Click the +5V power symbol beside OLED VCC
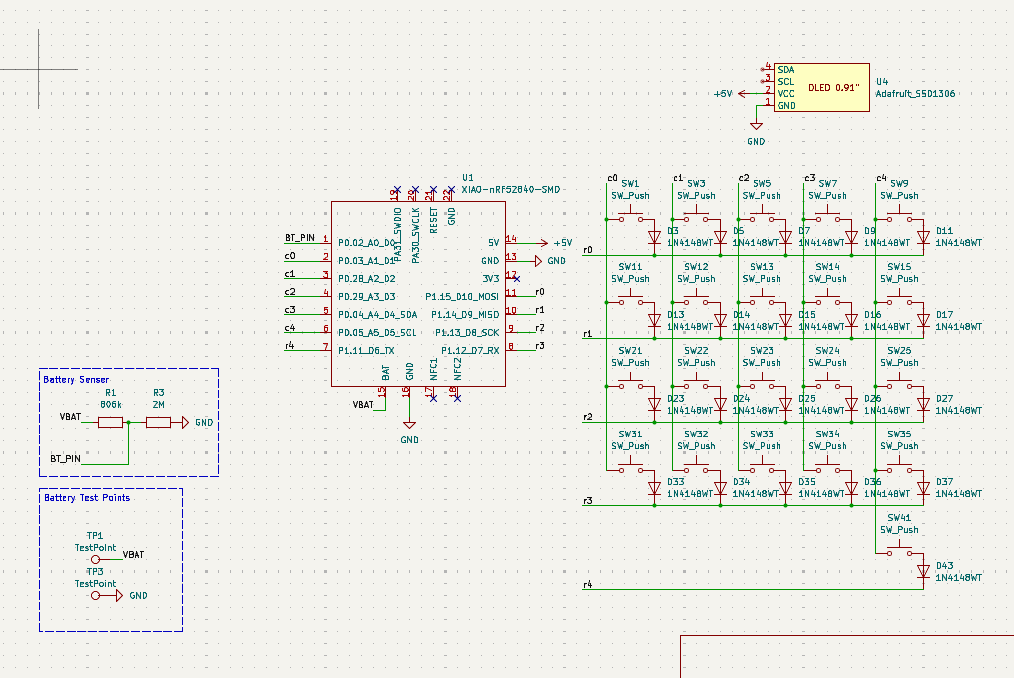Viewport: 1014px width, 678px height. pos(724,93)
